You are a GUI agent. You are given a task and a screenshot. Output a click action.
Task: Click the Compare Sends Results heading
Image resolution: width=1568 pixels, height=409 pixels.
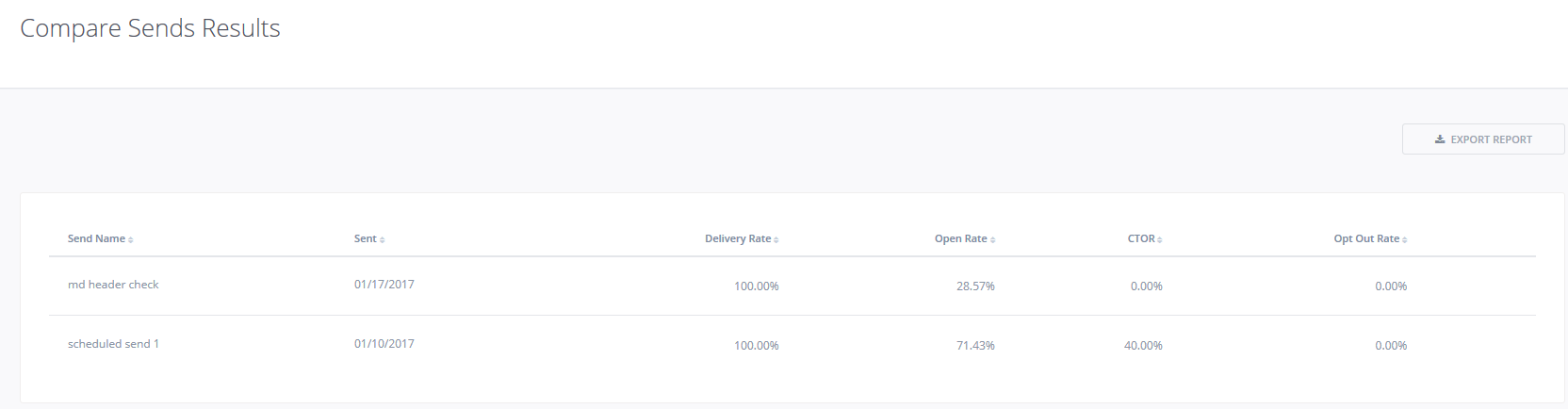[x=150, y=28]
